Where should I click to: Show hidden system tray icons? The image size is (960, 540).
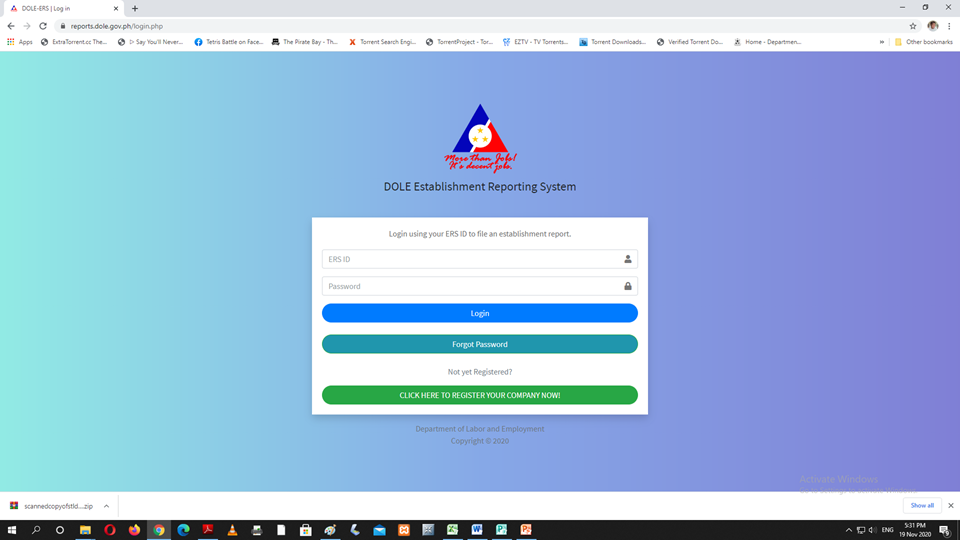(x=849, y=530)
